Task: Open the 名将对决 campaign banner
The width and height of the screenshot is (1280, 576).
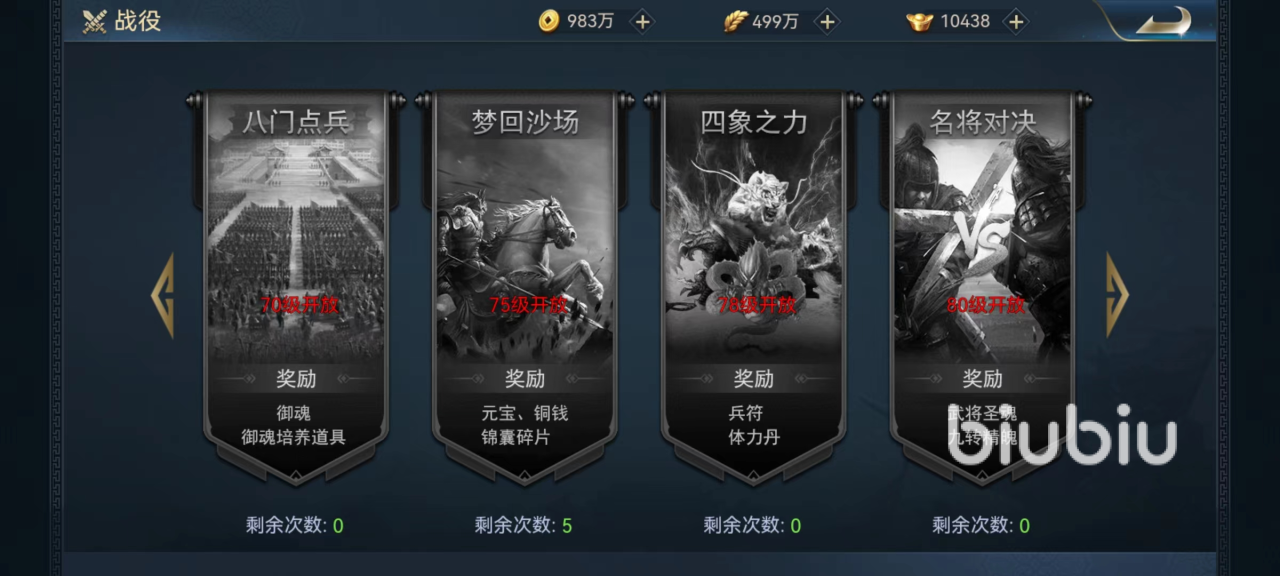Action: click(983, 285)
